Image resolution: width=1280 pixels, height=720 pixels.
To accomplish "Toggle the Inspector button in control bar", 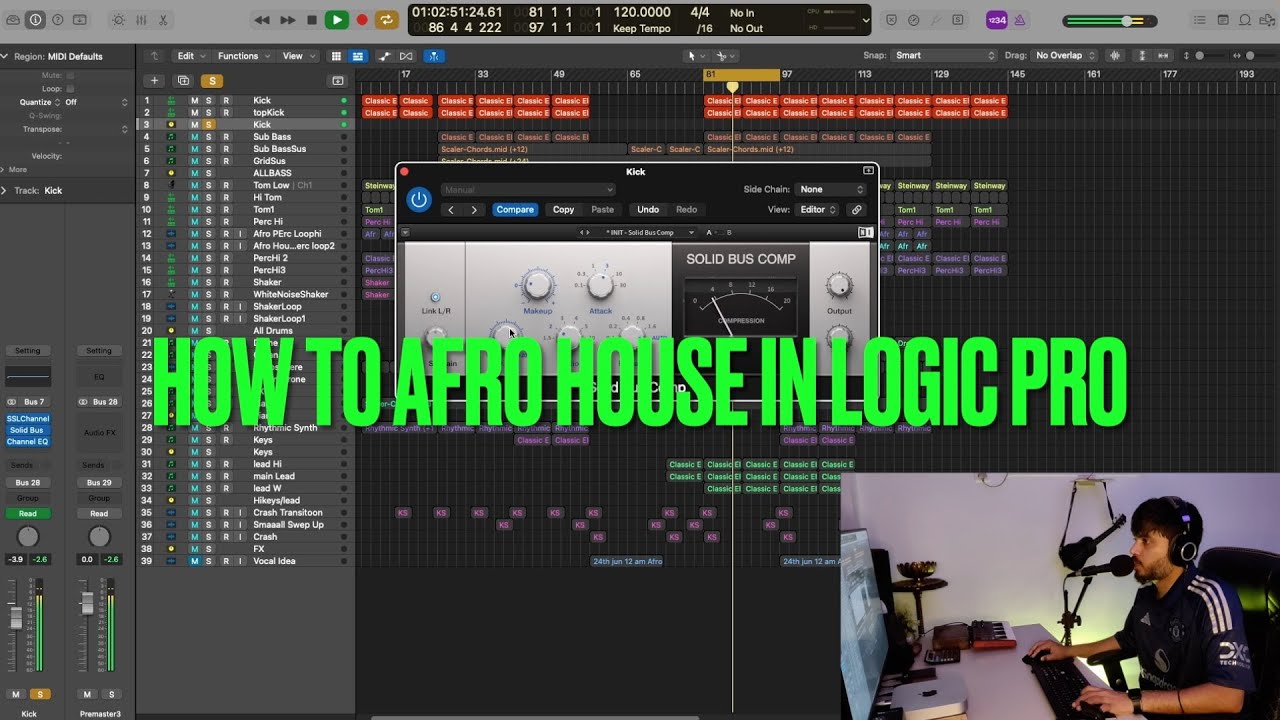I will pyautogui.click(x=36, y=20).
